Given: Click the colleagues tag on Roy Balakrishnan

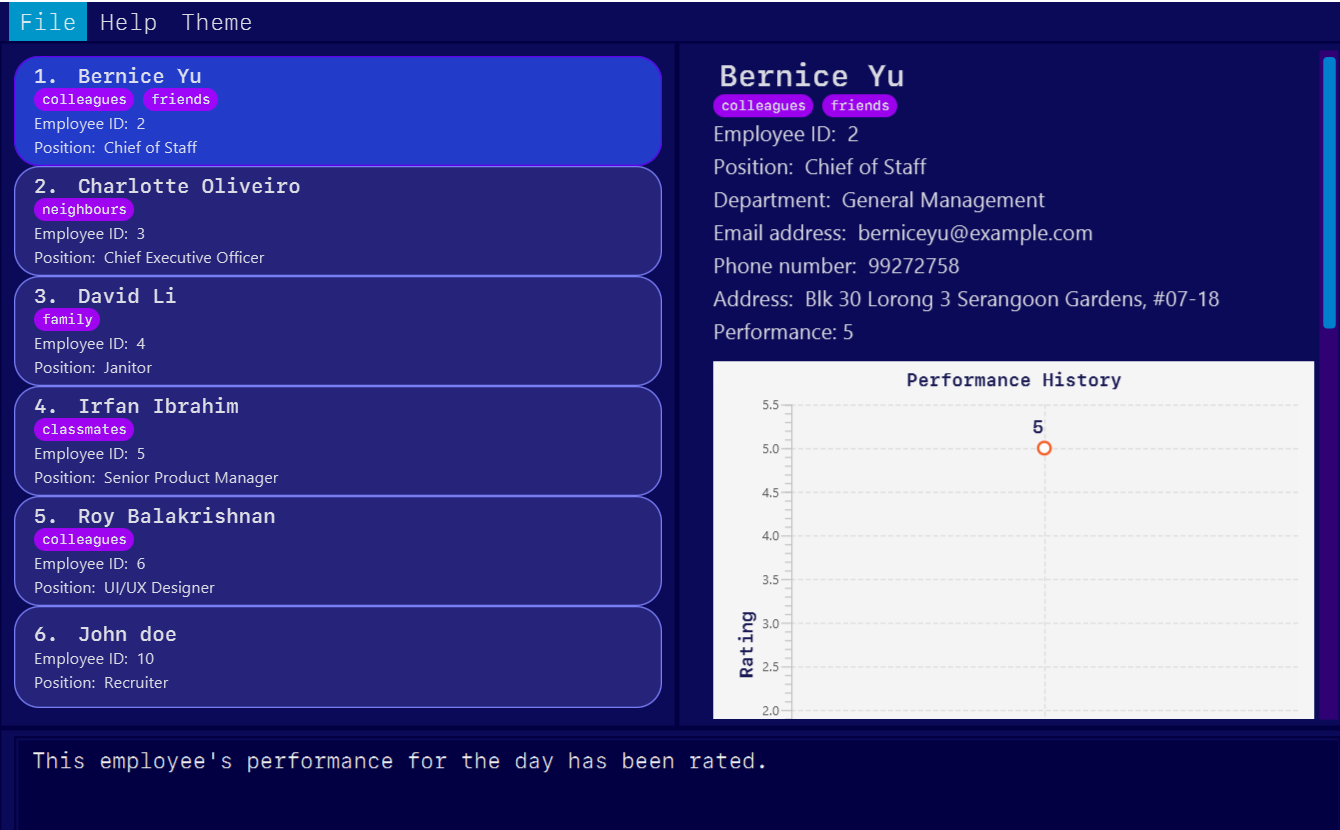Looking at the screenshot, I should (84, 540).
